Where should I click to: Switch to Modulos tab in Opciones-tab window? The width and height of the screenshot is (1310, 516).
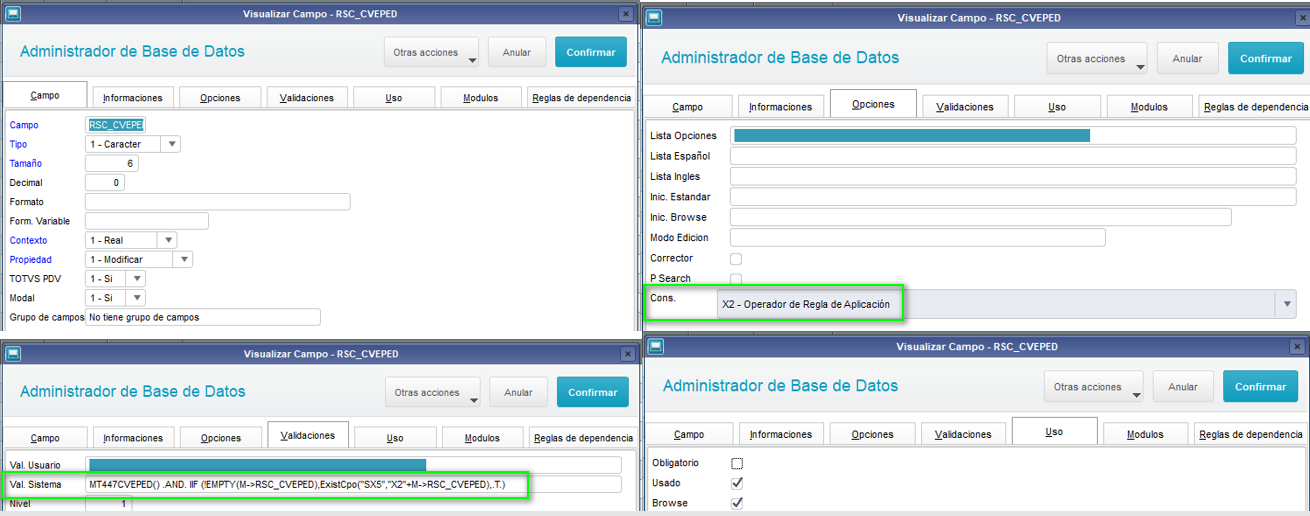click(x=1149, y=107)
